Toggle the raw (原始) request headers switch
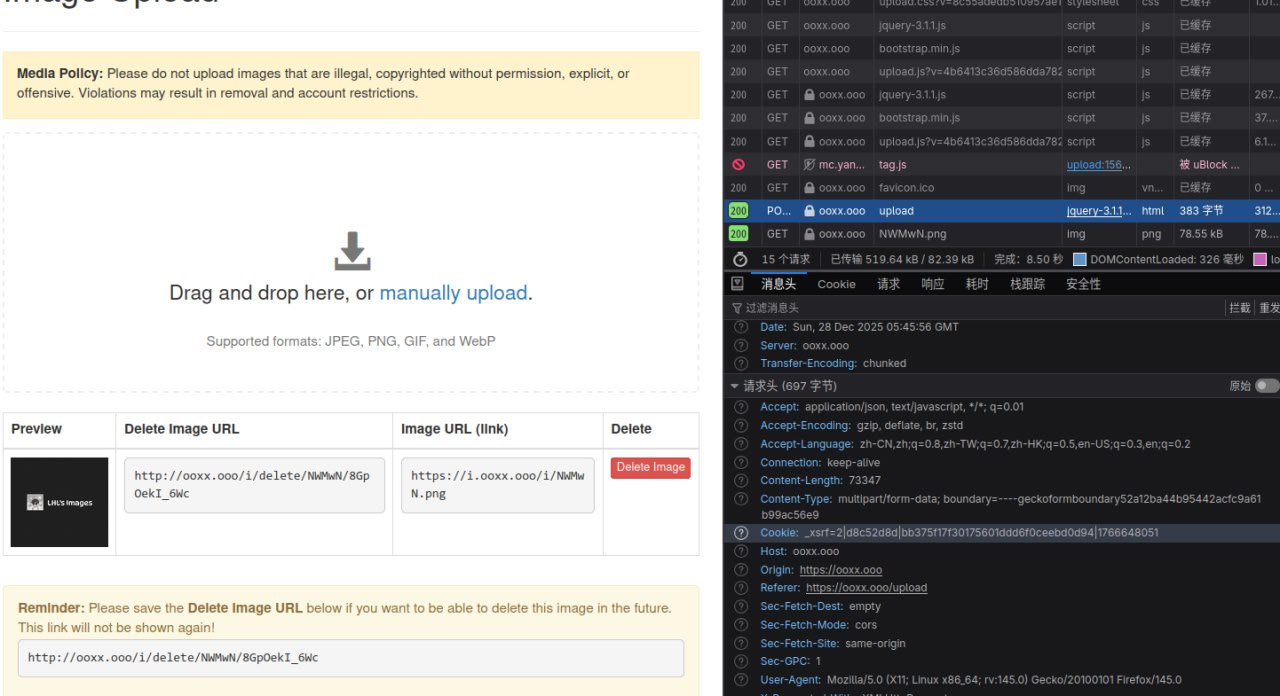 coord(1266,386)
